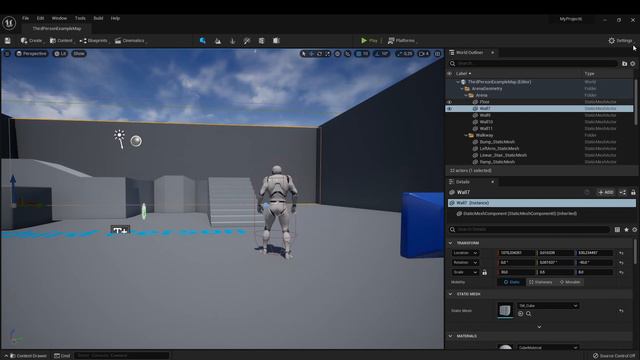Viewport: 640px width, 360px height.
Task: Open the Help menu
Action: (x=115, y=18)
